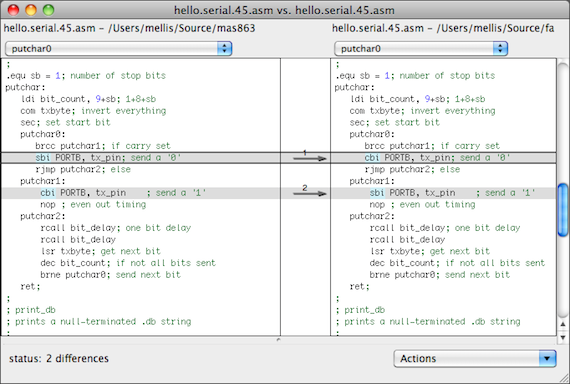Viewport: 570px width, 384px height.
Task: Click the vertical scrollbar thumb
Action: (563, 210)
